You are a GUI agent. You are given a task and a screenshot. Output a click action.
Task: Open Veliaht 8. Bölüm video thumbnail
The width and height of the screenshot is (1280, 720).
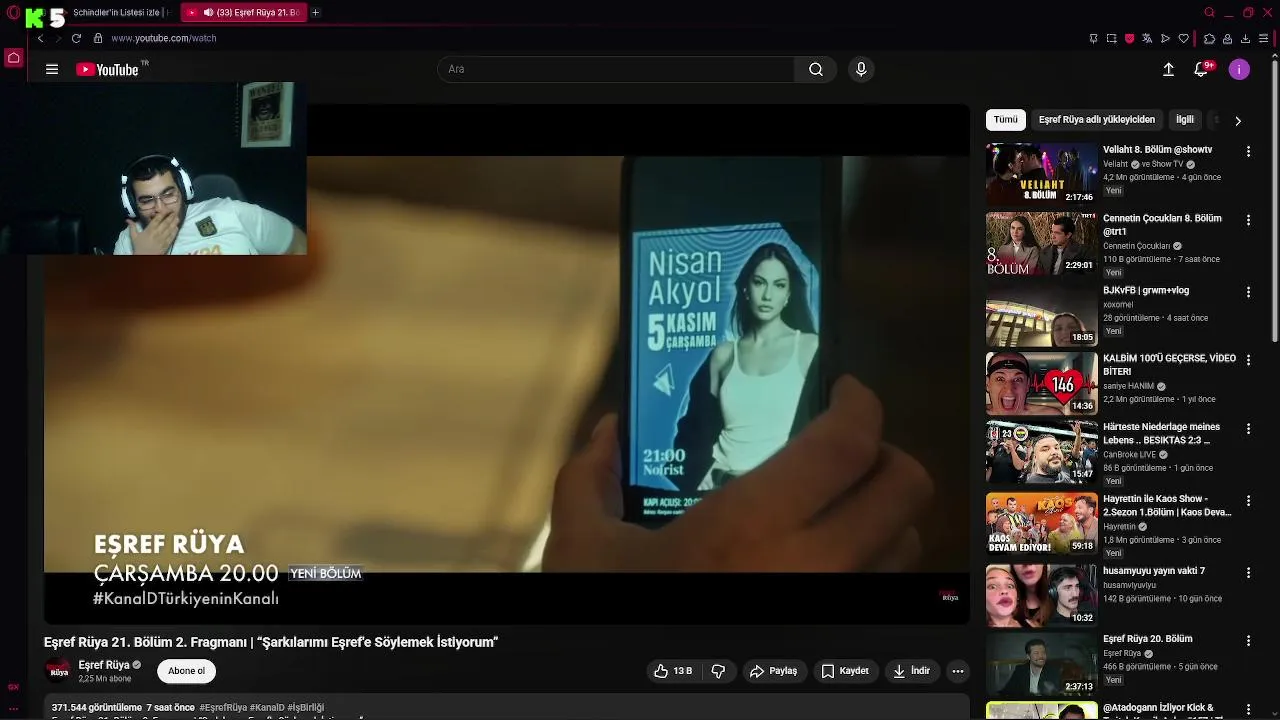(1041, 175)
